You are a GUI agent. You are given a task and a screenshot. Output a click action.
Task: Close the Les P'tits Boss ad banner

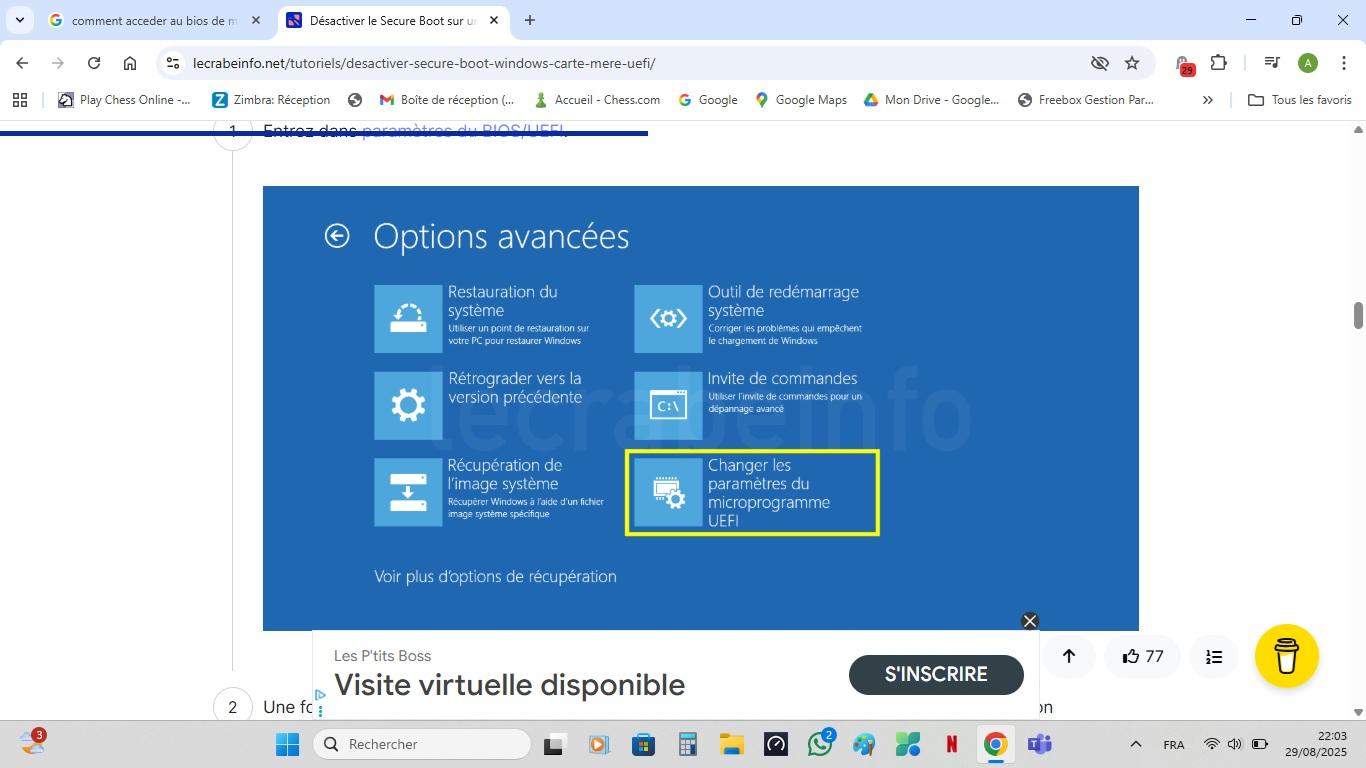click(1030, 621)
